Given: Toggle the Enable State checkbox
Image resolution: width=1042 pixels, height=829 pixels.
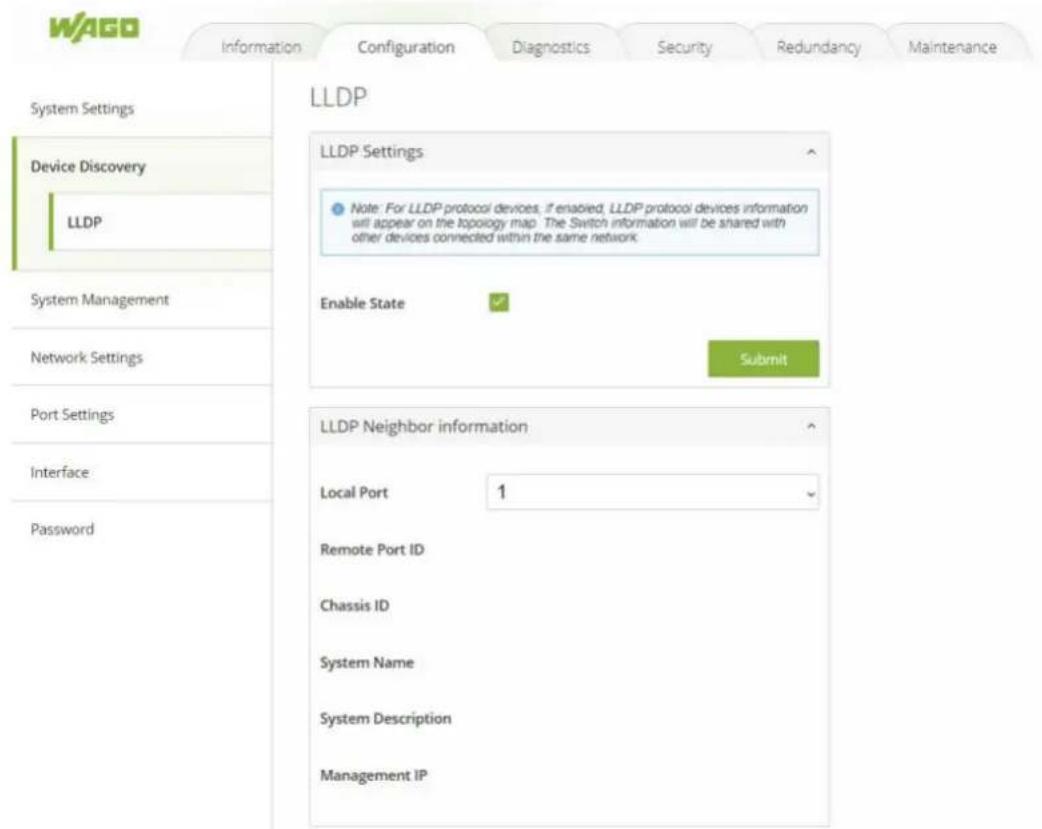Looking at the screenshot, I should tap(499, 302).
